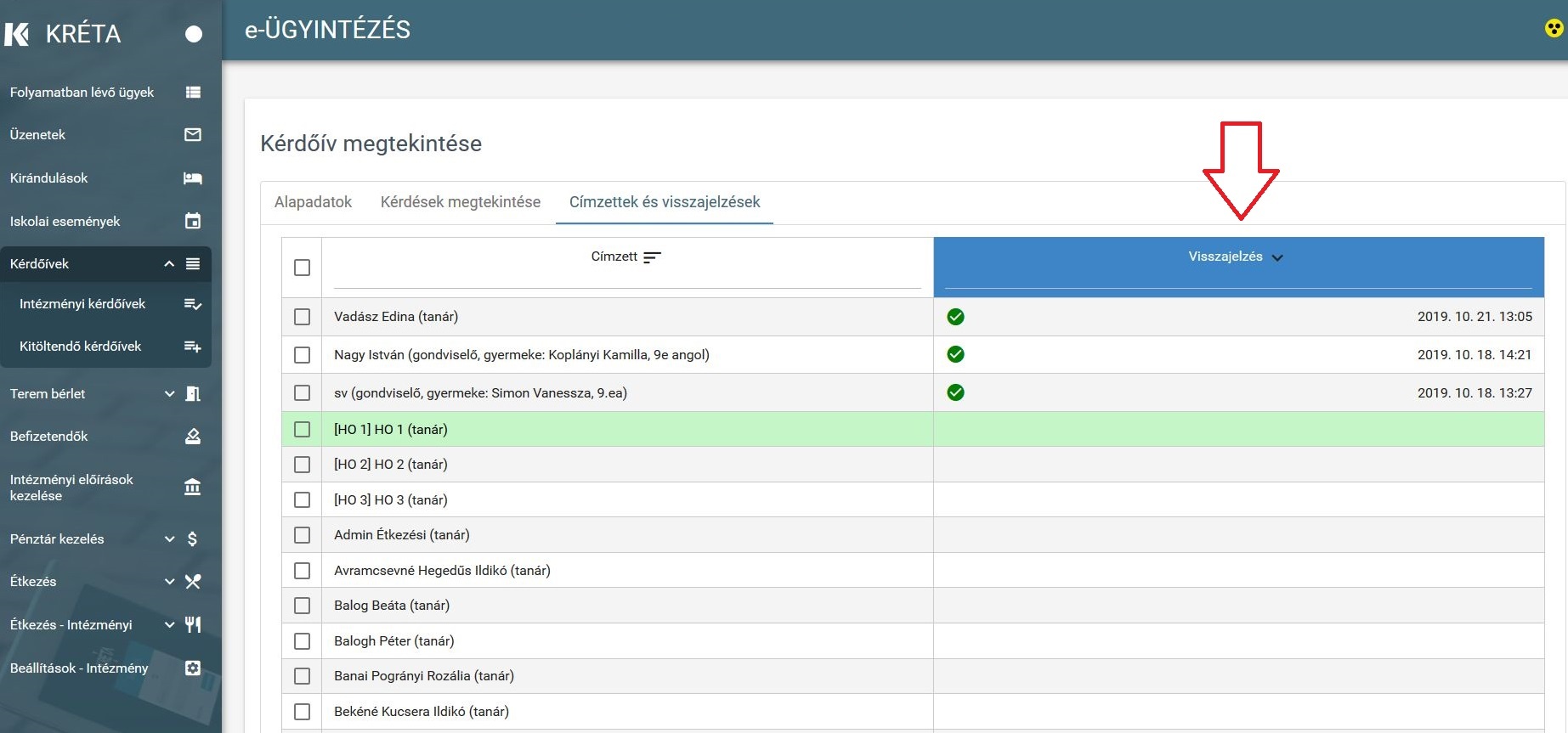Click the Intézményi kérdőívek checklist icon
Viewport: 1568px width, 733px height.
click(x=193, y=304)
